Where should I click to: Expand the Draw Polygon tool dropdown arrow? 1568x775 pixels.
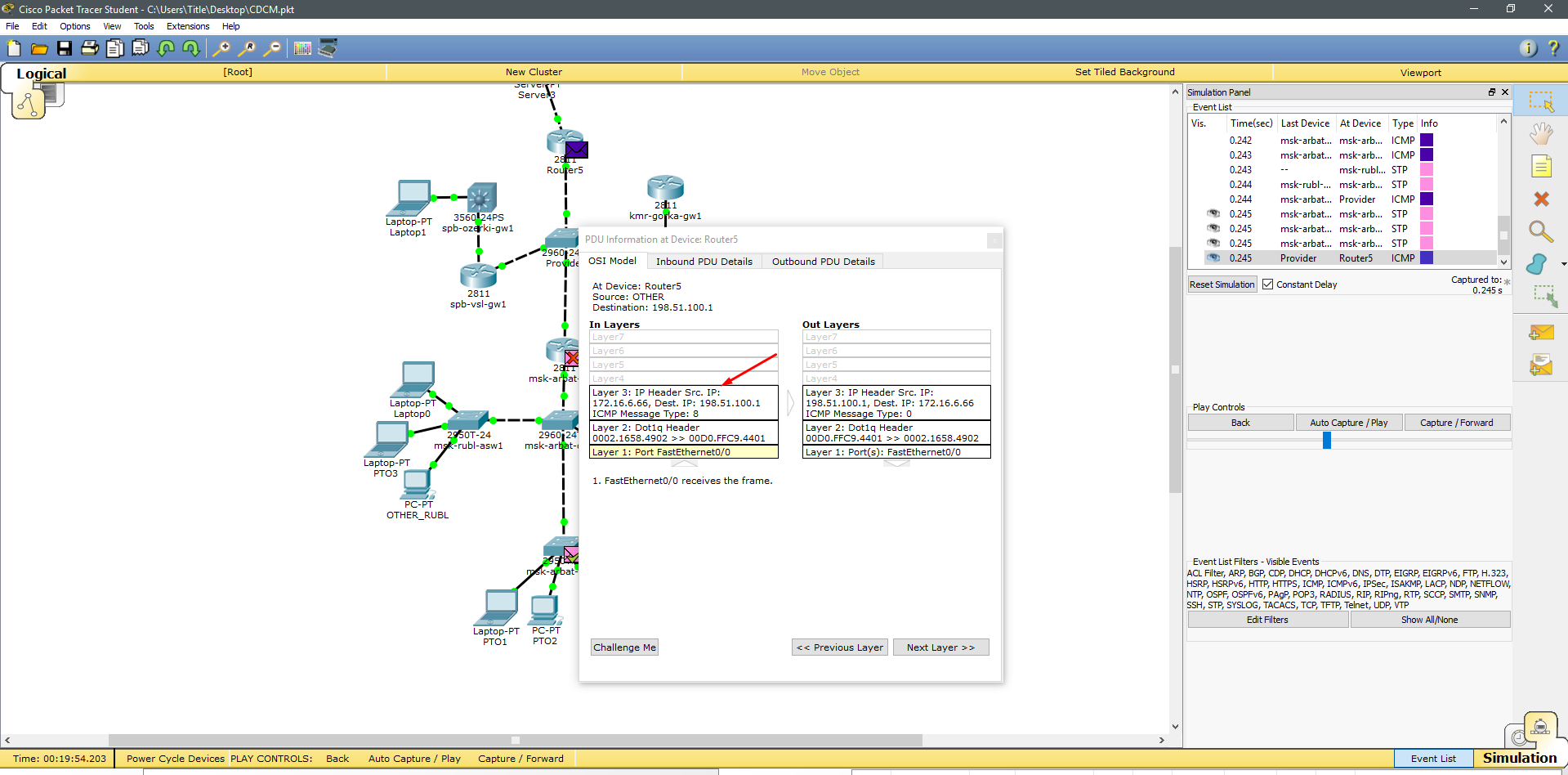click(1563, 264)
